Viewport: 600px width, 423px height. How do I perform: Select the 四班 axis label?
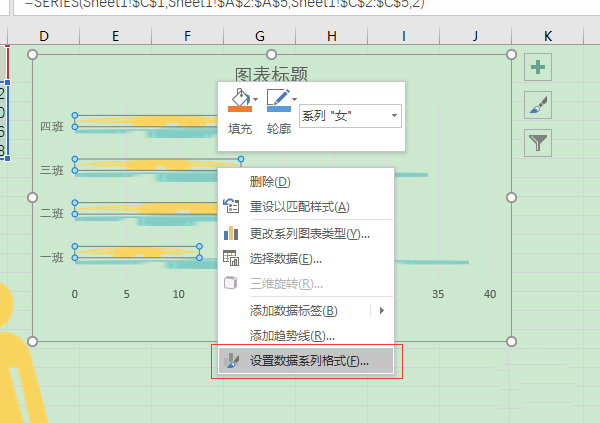click(x=52, y=127)
